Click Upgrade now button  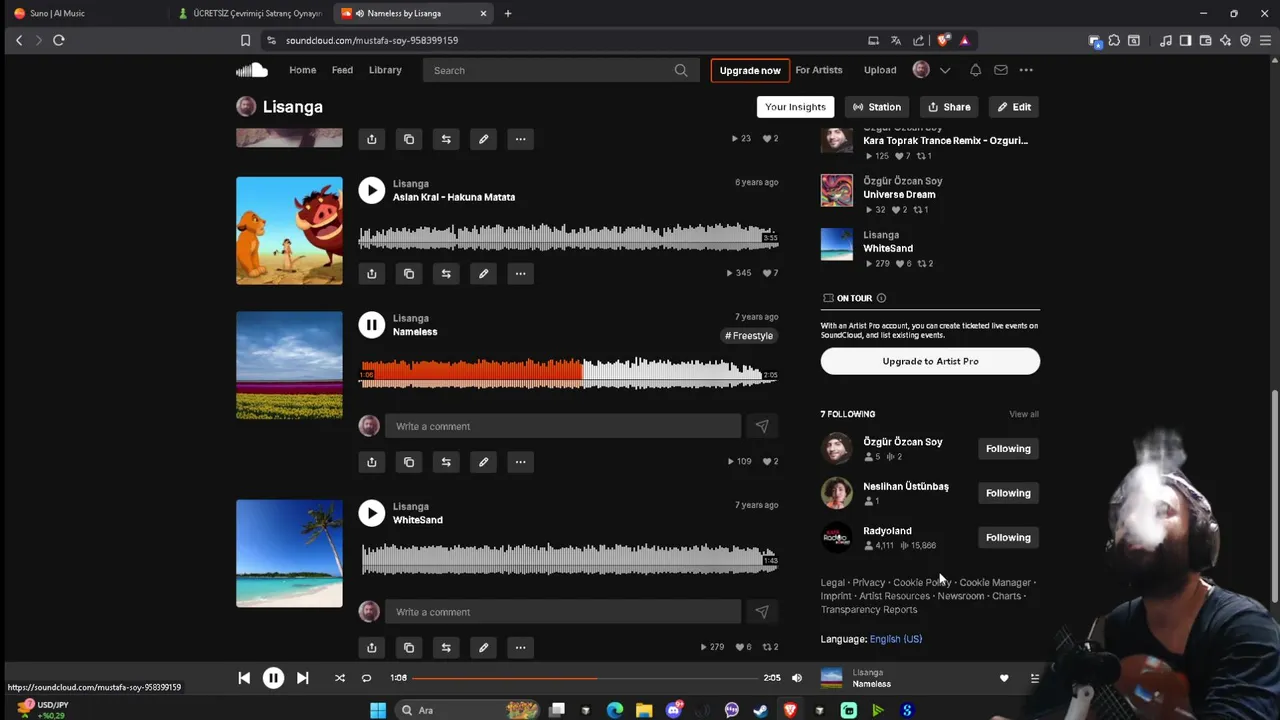click(x=750, y=70)
